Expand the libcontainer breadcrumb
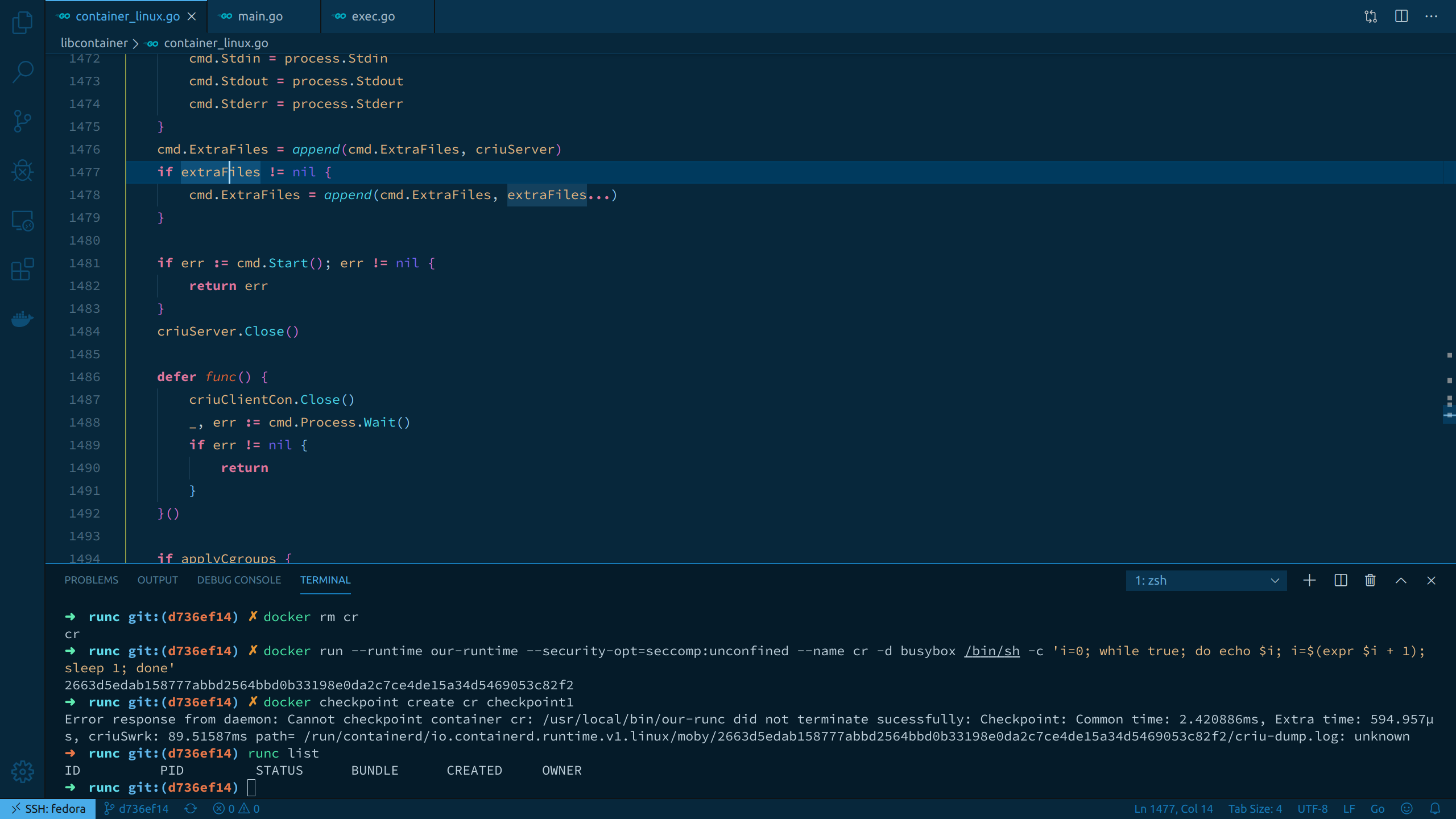The image size is (1456, 819). [94, 43]
